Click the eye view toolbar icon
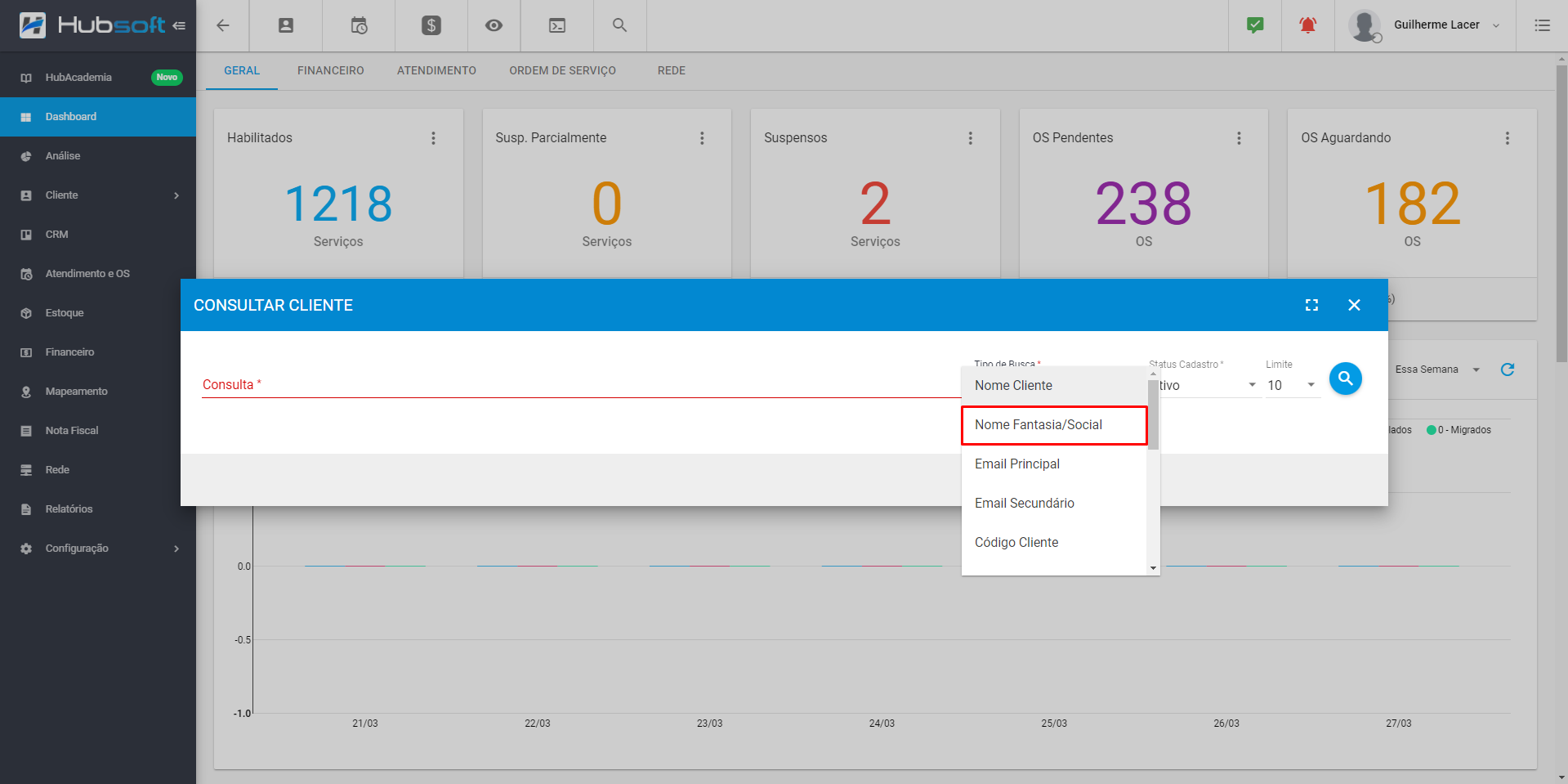The height and width of the screenshot is (784, 1568). (x=494, y=25)
